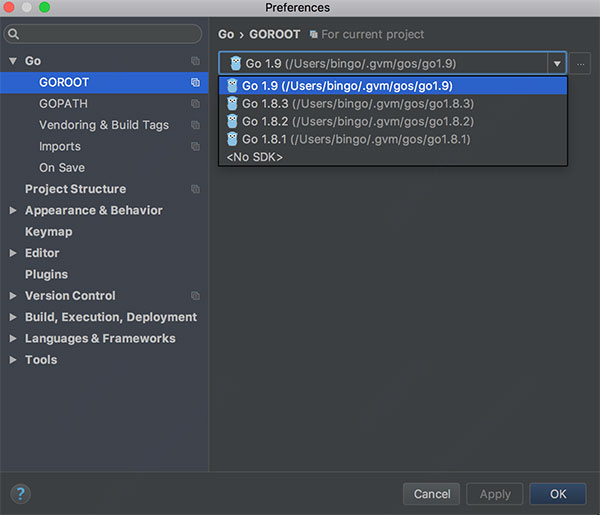The width and height of the screenshot is (600, 515).
Task: Open Project Structure settings
Action: tap(75, 189)
